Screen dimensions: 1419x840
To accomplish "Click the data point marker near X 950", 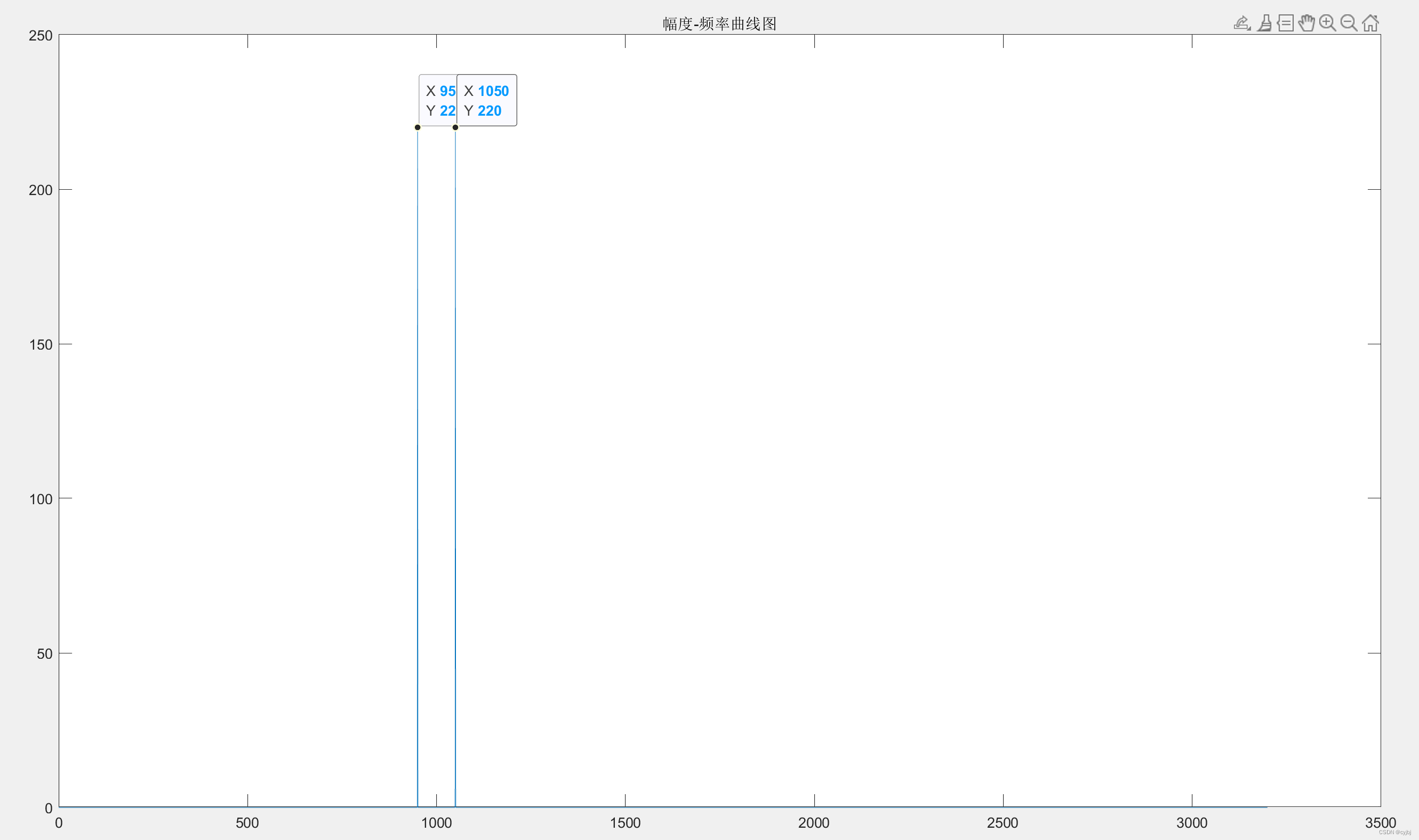I will coord(418,127).
